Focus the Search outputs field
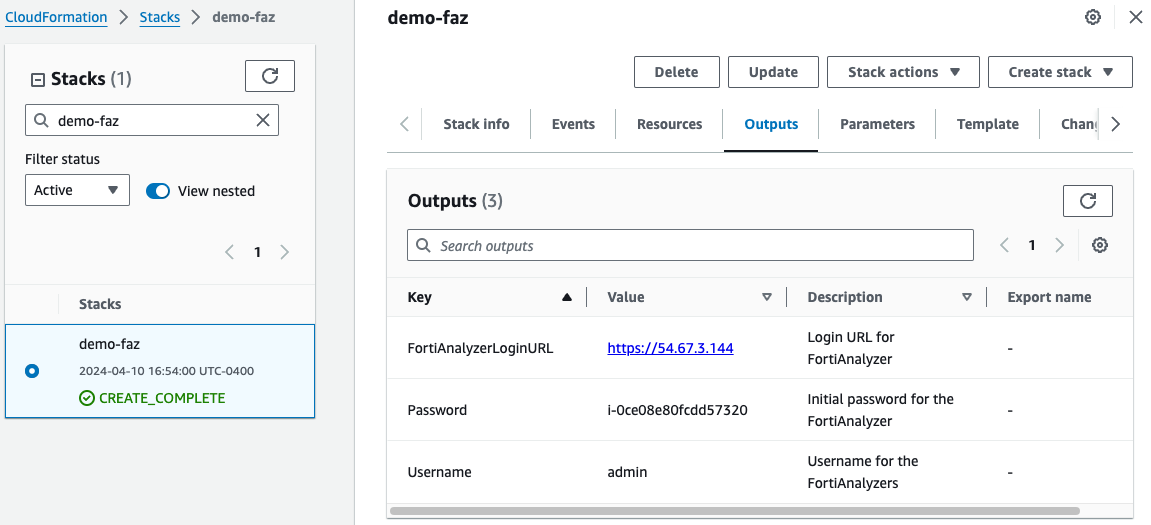 (690, 245)
